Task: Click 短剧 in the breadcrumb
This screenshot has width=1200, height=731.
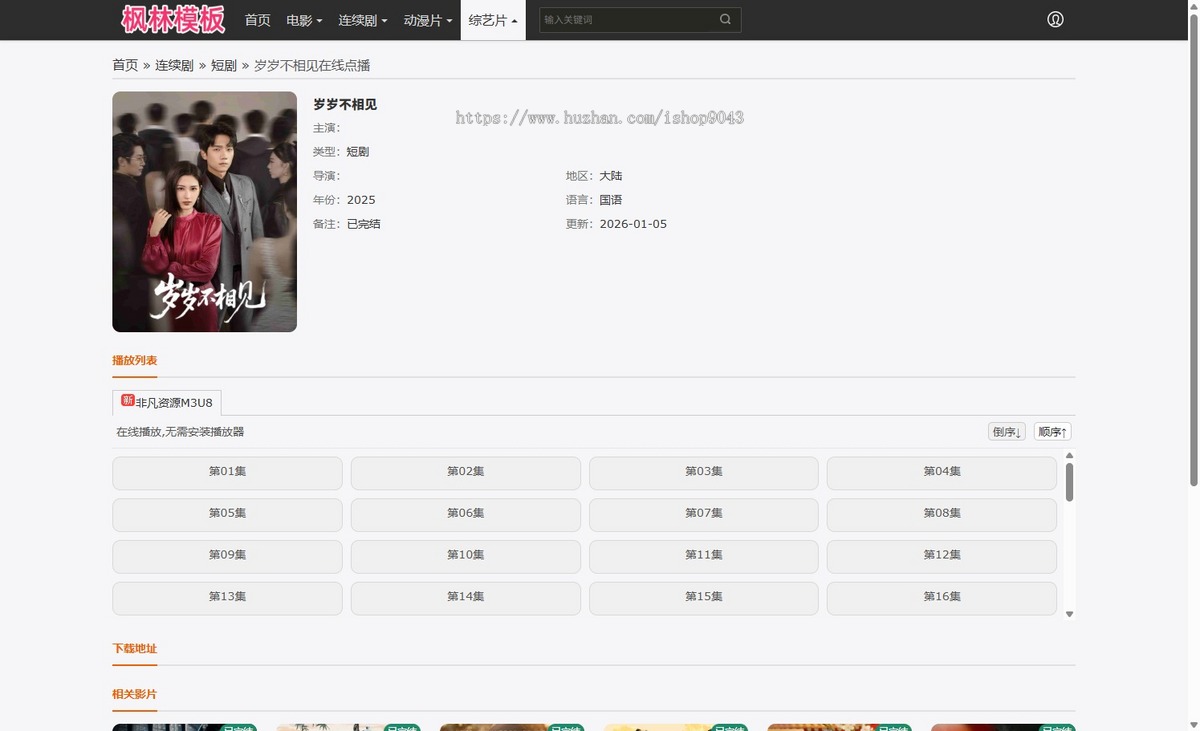Action: pos(224,65)
